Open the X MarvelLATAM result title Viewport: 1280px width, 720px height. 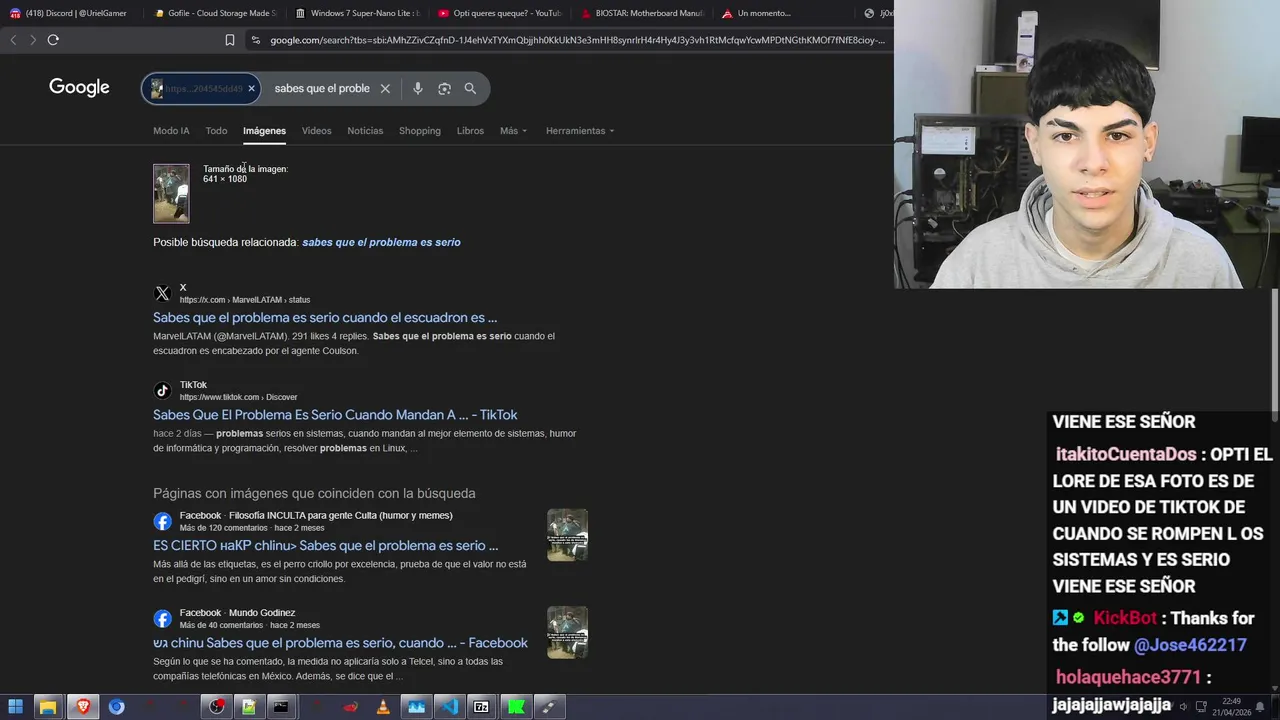[325, 318]
